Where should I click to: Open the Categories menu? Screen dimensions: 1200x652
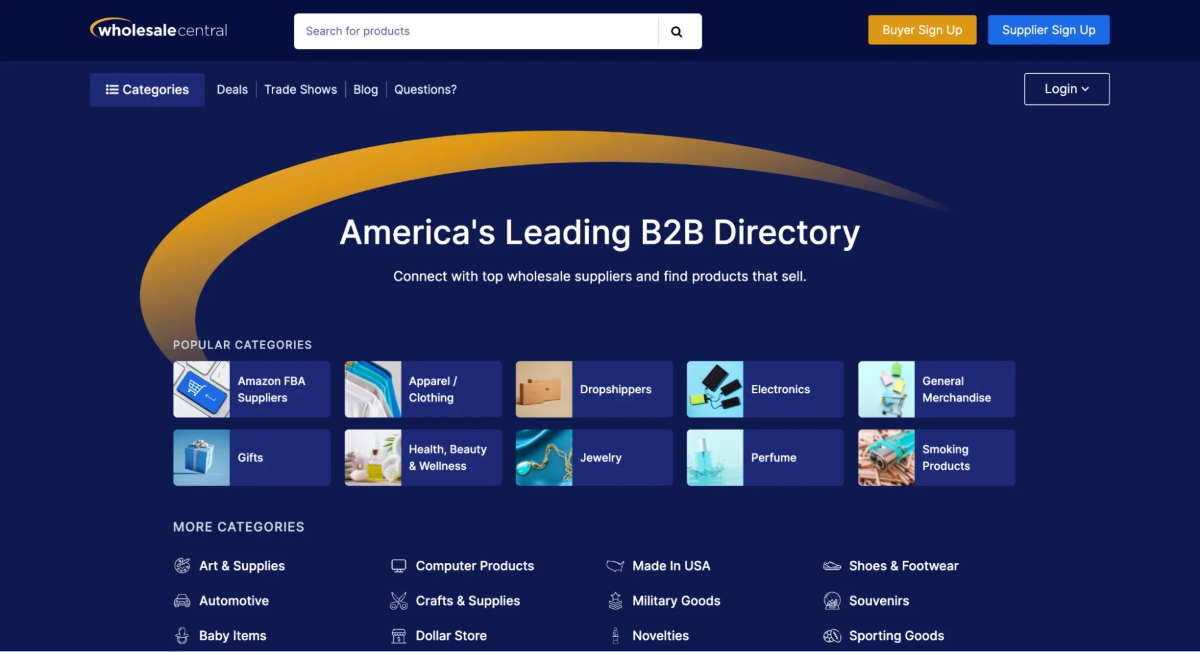[146, 89]
